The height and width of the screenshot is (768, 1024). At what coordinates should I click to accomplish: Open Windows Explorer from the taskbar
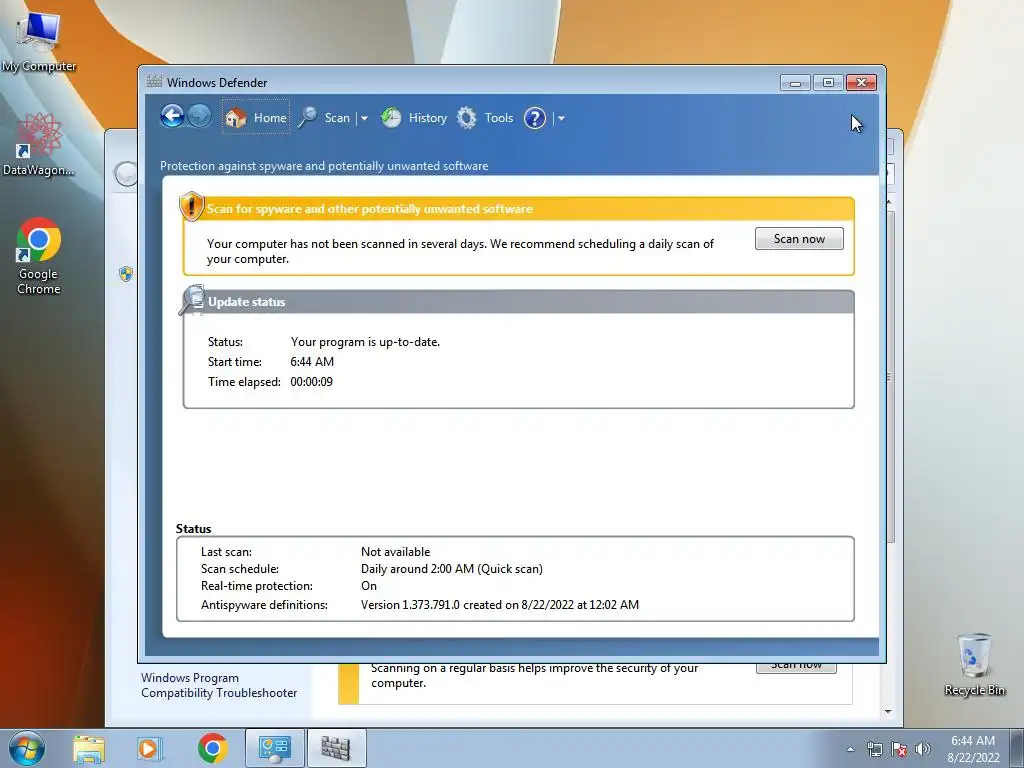(89, 748)
